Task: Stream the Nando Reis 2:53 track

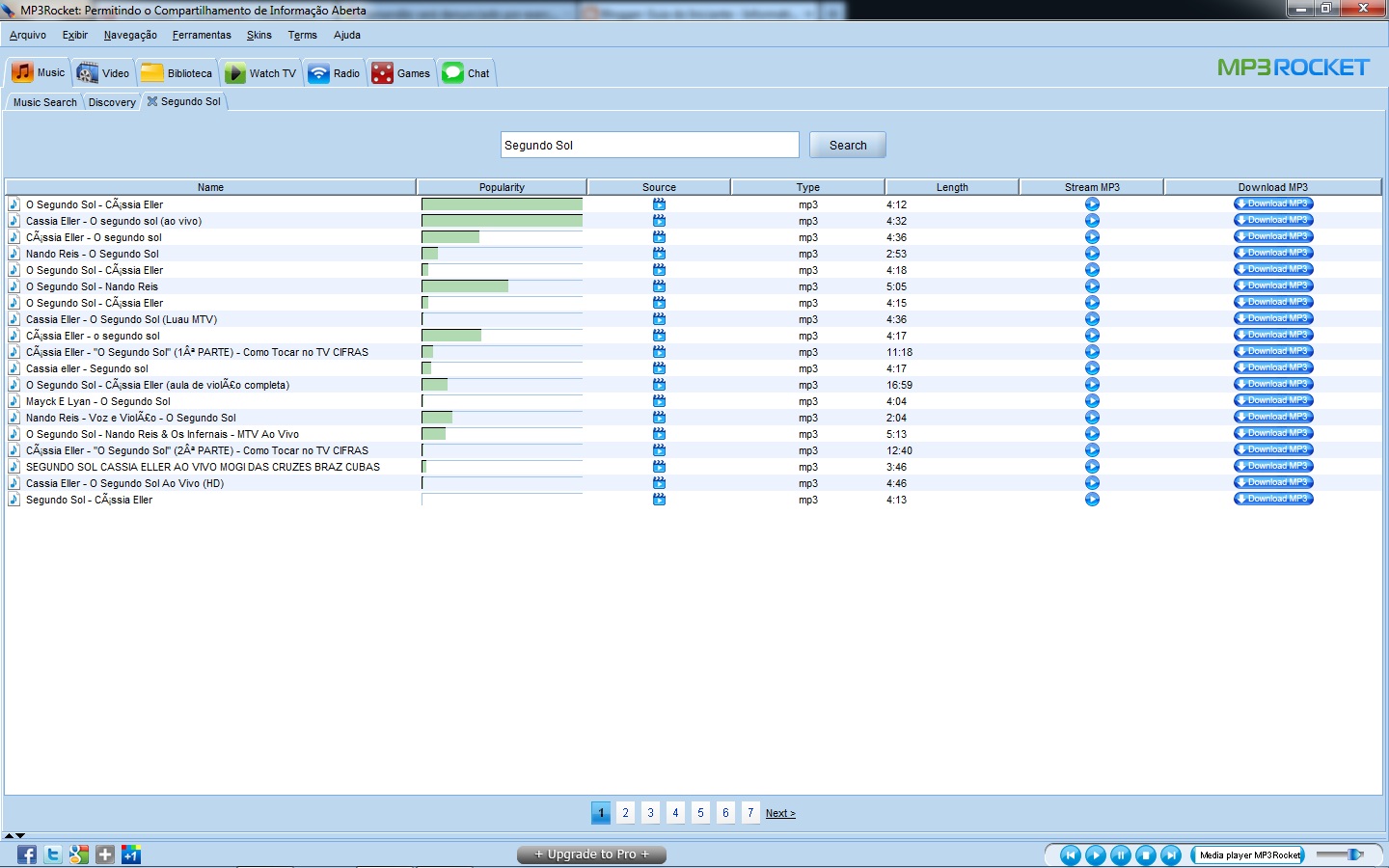Action: pyautogui.click(x=1092, y=253)
